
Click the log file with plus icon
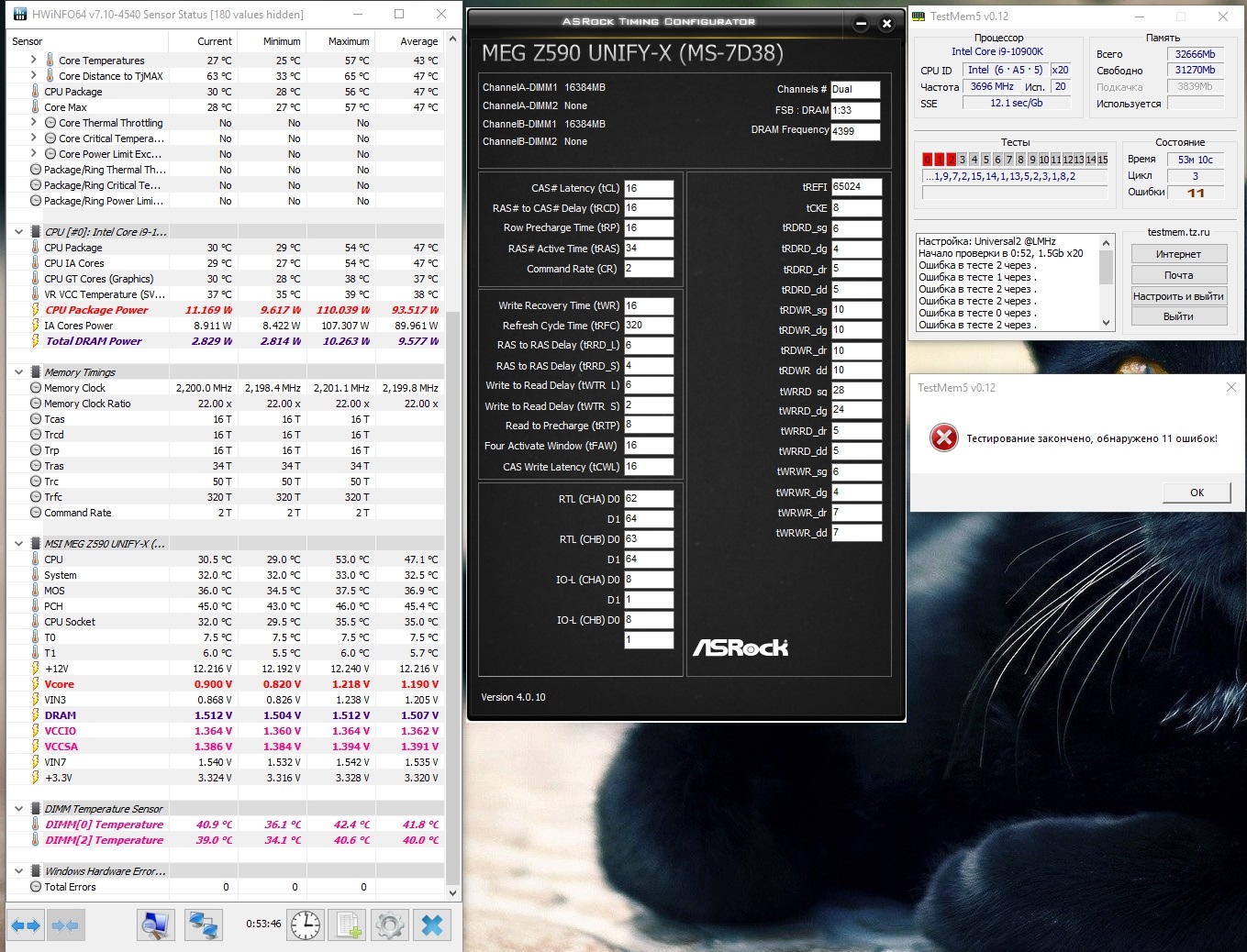point(349,925)
